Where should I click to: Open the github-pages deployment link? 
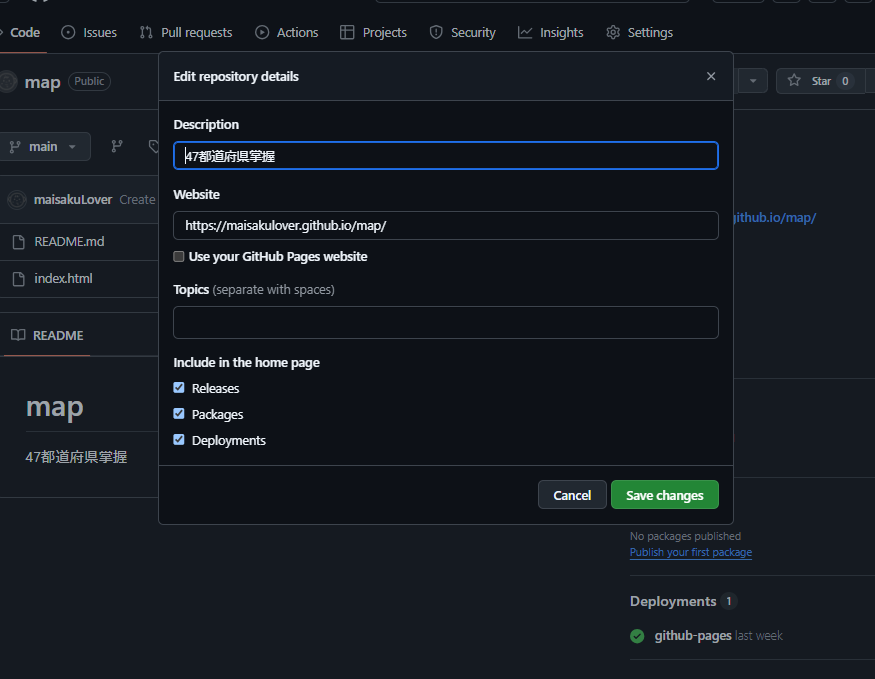(x=693, y=635)
